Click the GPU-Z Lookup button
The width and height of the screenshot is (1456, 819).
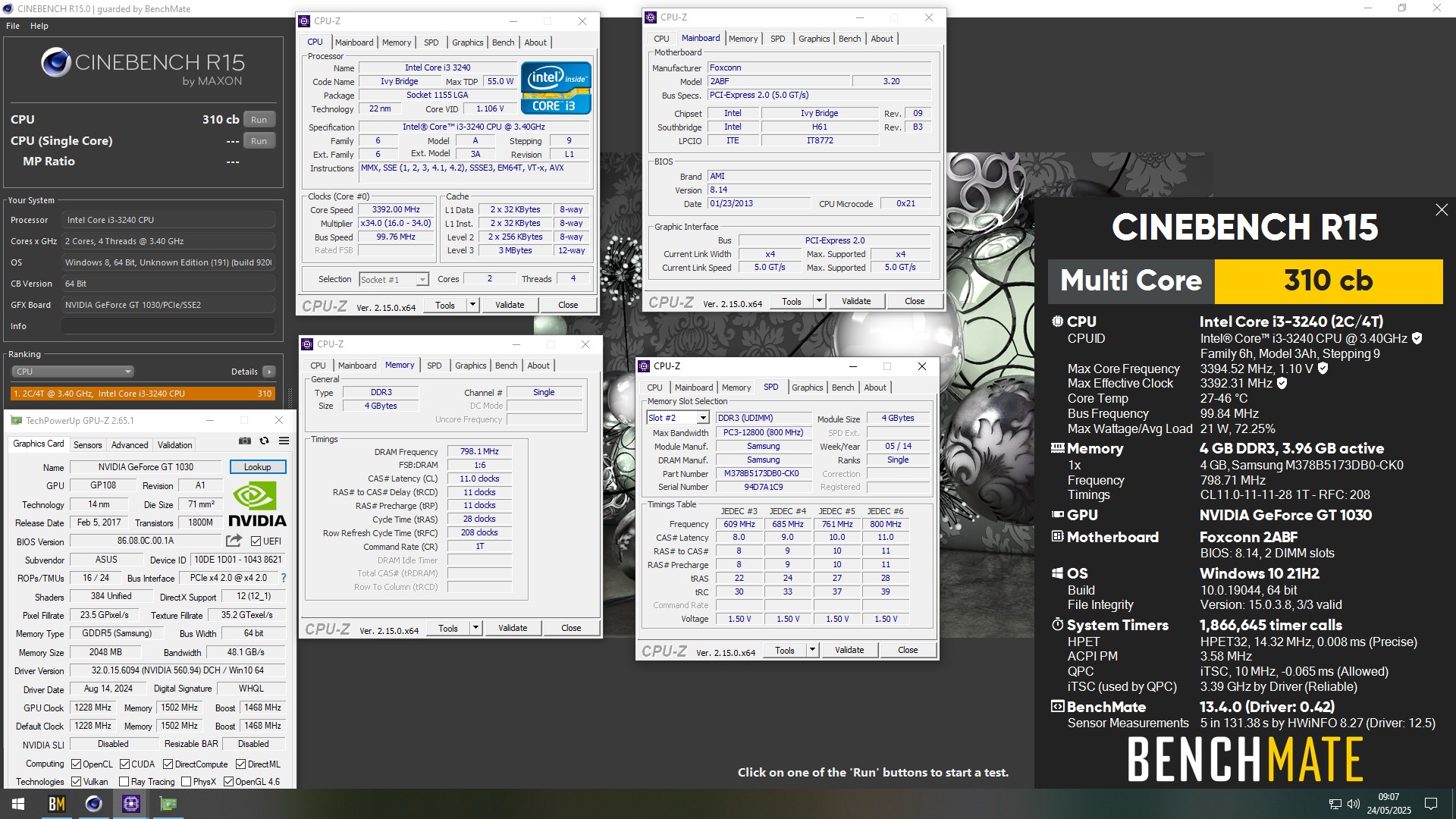coord(257,467)
